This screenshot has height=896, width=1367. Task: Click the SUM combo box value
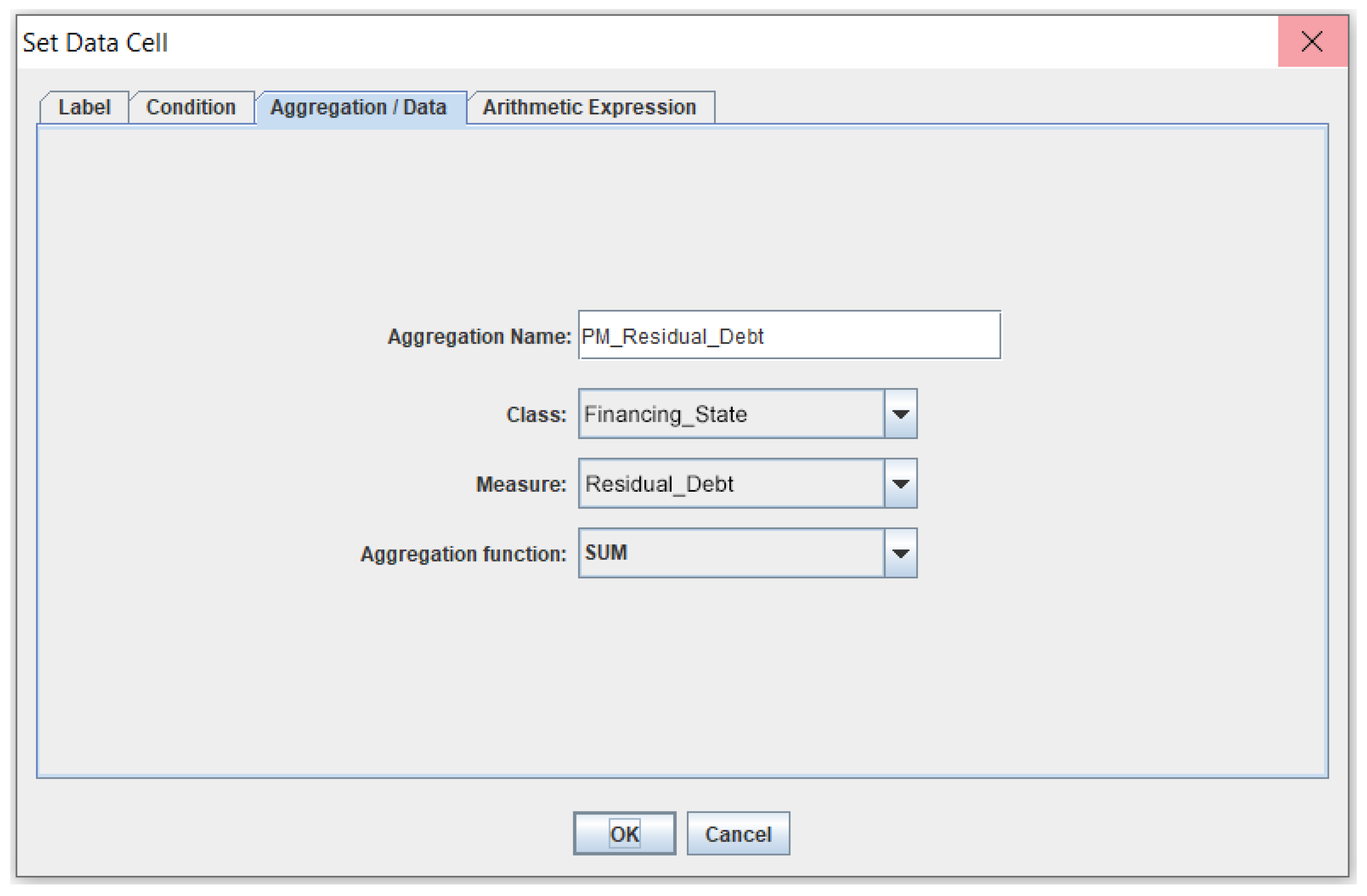coord(731,554)
